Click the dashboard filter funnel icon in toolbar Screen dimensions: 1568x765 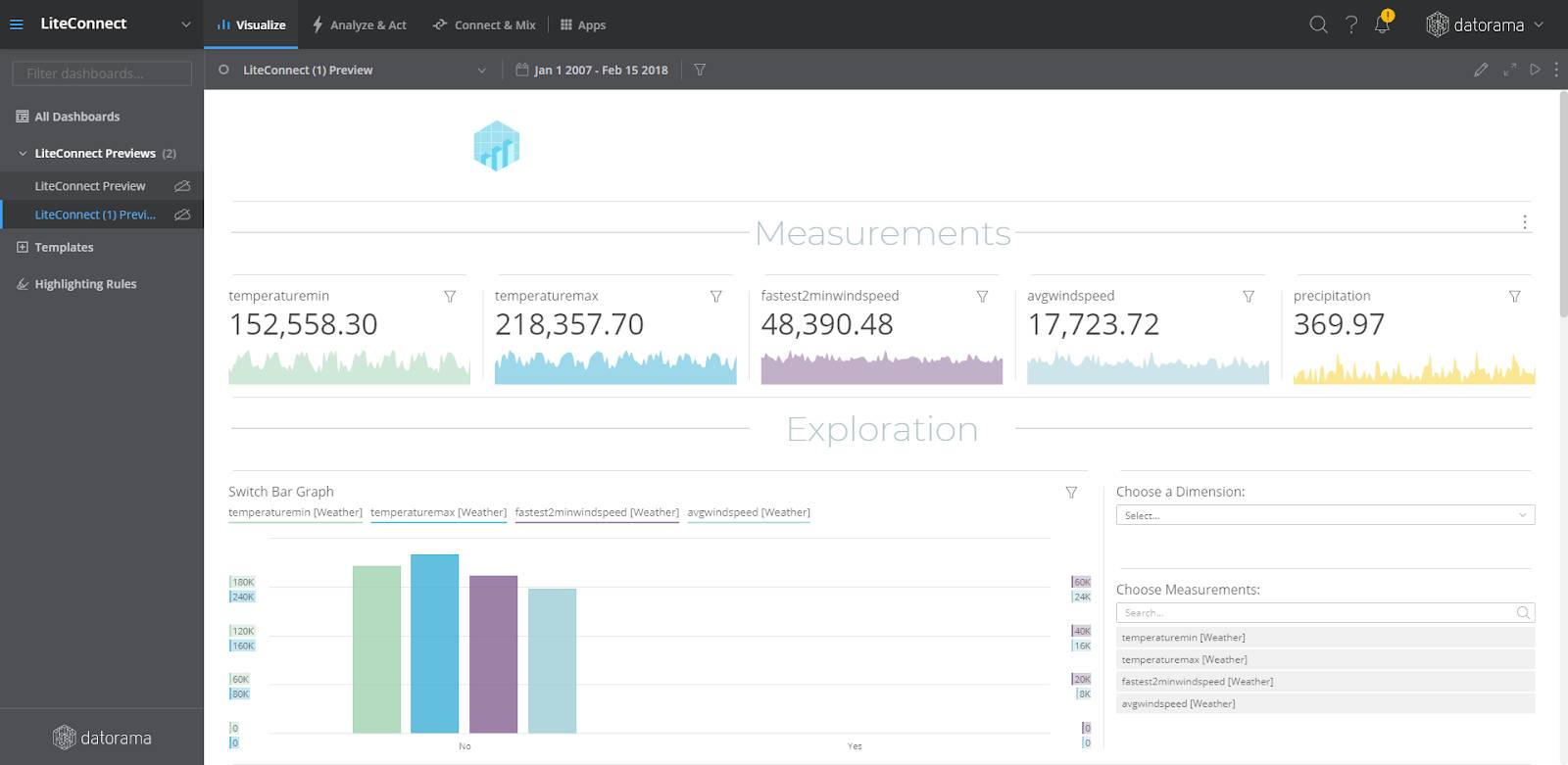pyautogui.click(x=700, y=70)
